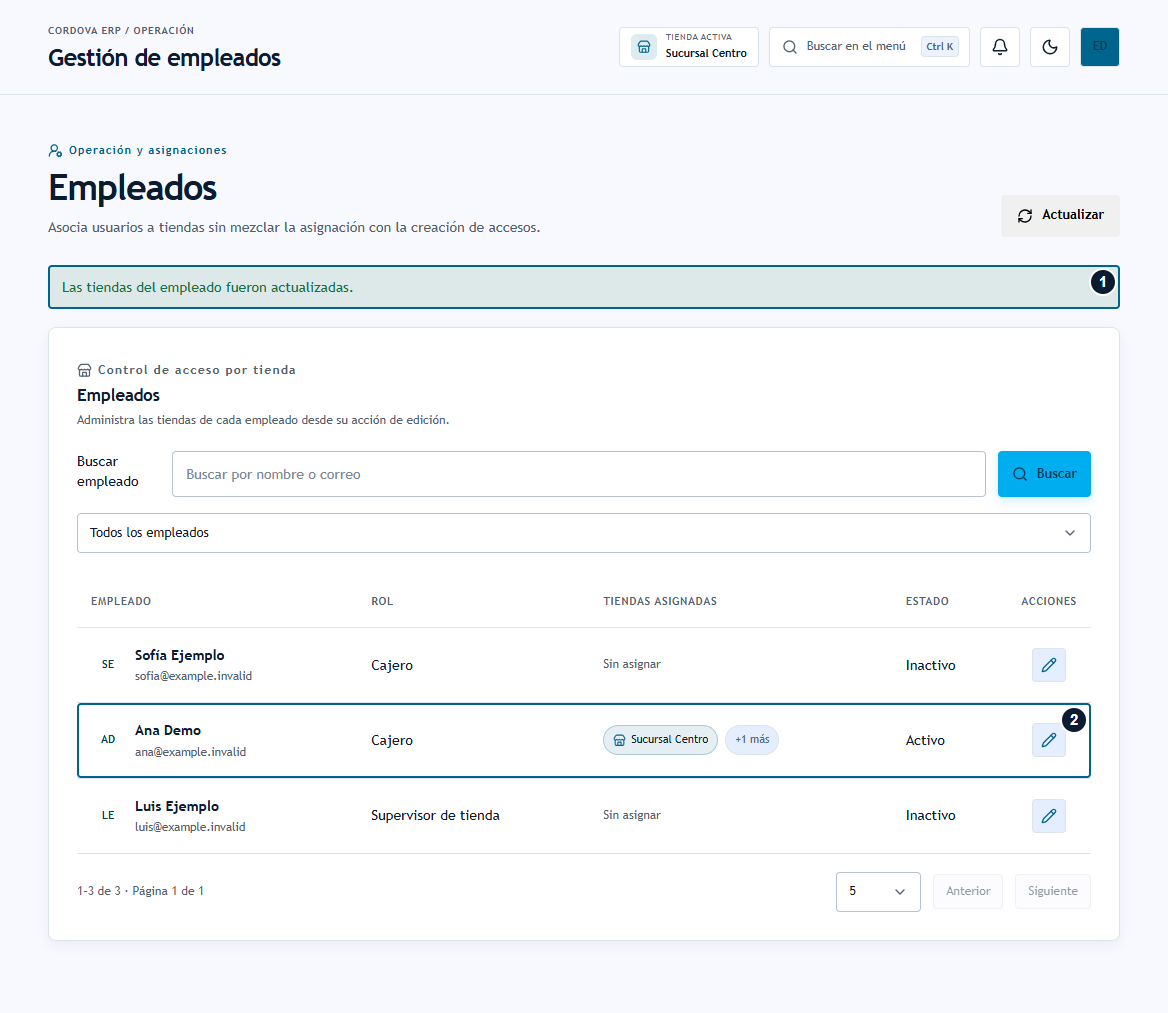Edit Sofía Ejemplo with the pencil icon

[x=1048, y=665]
